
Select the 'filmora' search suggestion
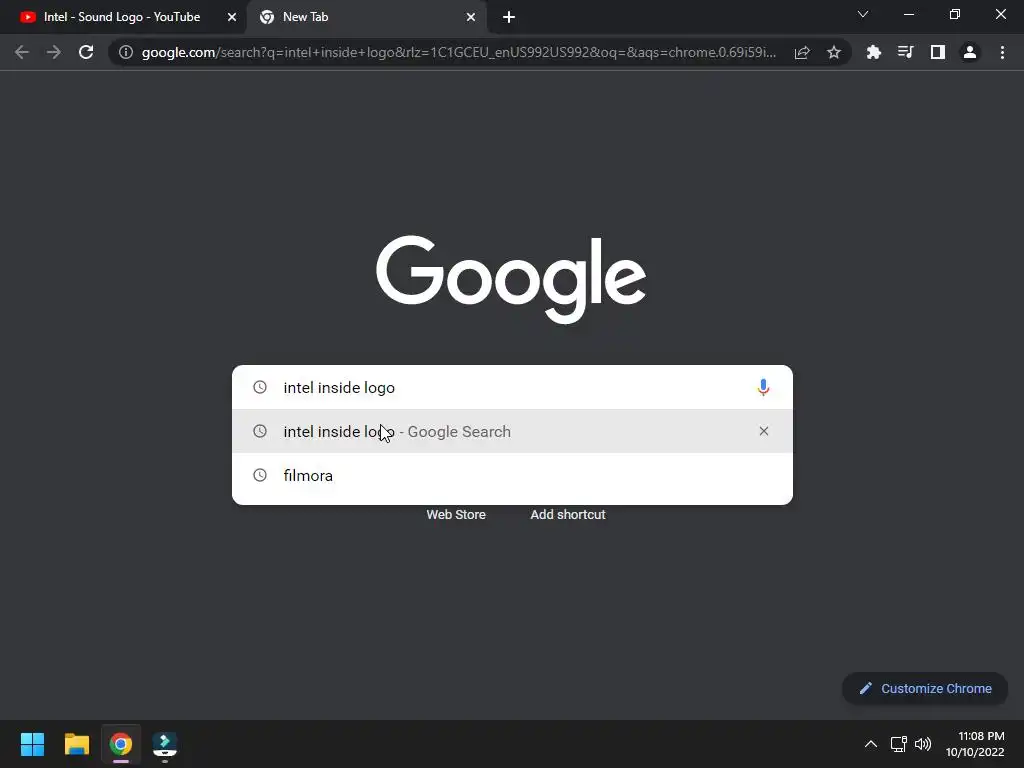tap(512, 475)
